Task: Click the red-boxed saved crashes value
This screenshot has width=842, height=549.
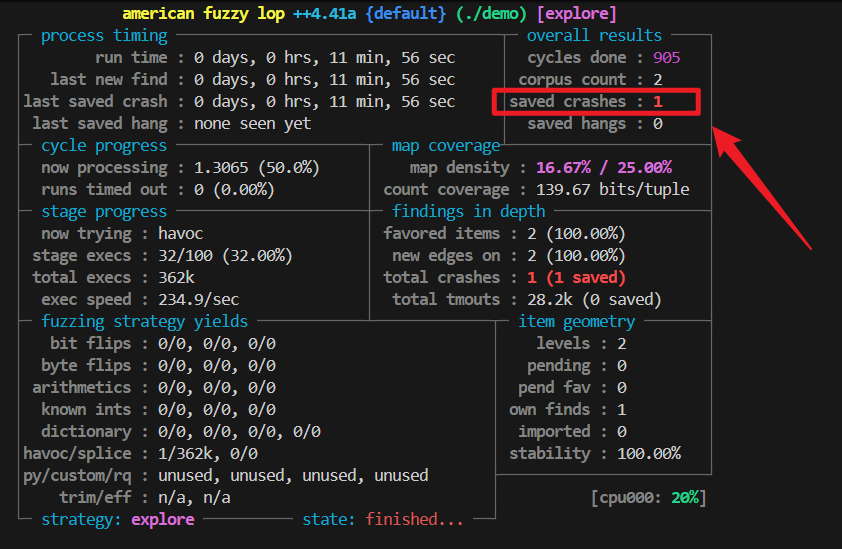Action: click(x=658, y=102)
